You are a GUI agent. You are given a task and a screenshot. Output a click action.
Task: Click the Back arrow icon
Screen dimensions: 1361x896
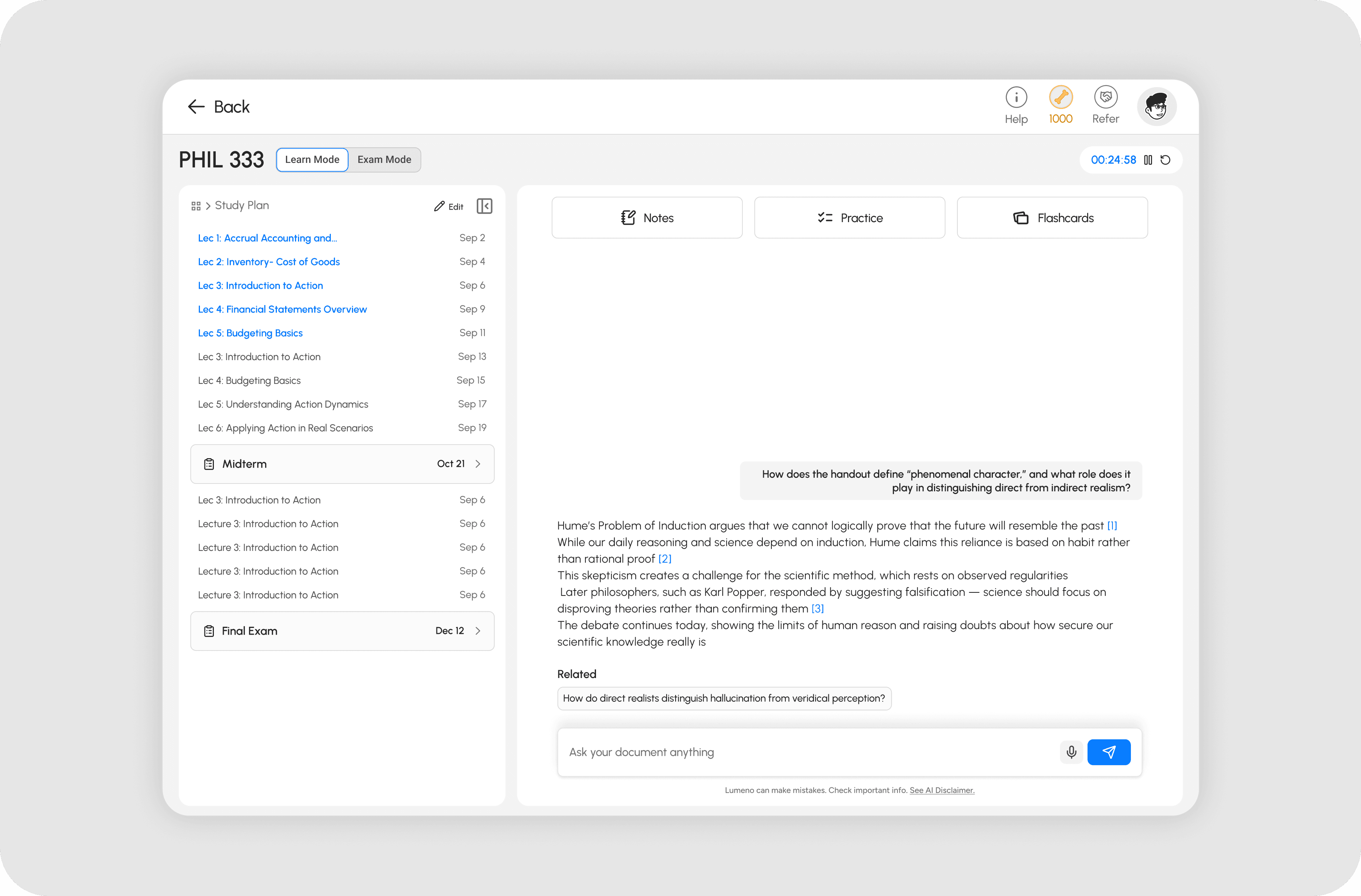(x=196, y=106)
